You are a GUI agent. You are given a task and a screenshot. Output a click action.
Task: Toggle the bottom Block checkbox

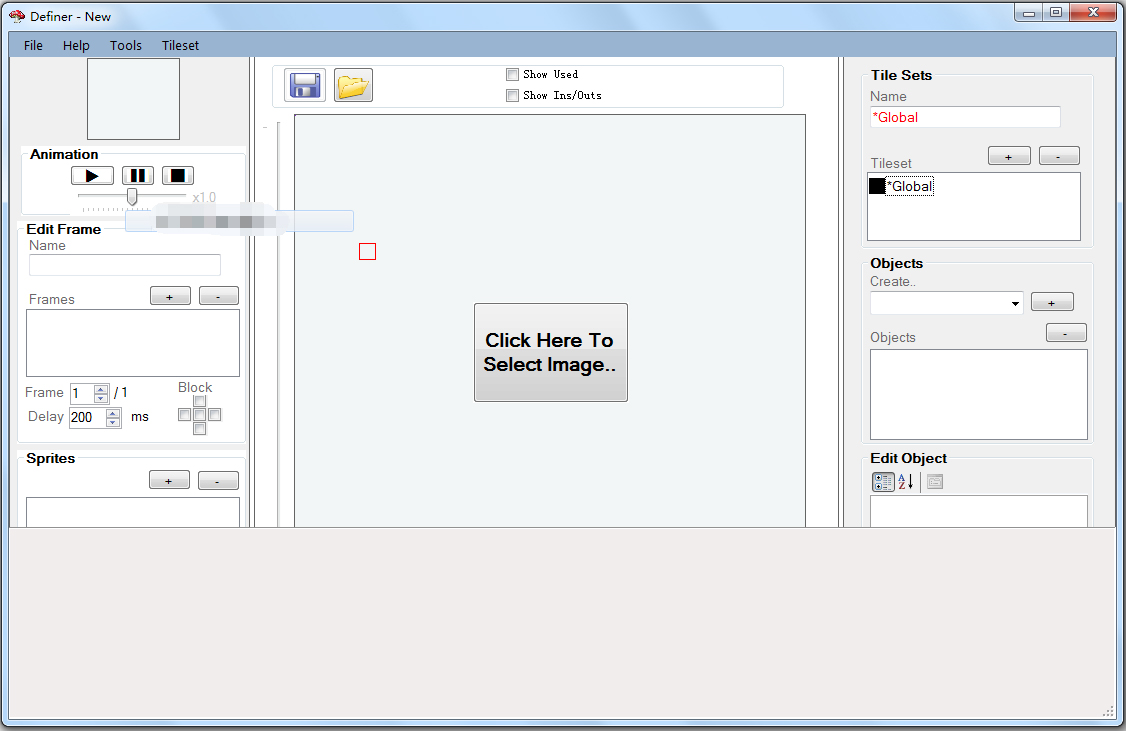click(x=200, y=429)
